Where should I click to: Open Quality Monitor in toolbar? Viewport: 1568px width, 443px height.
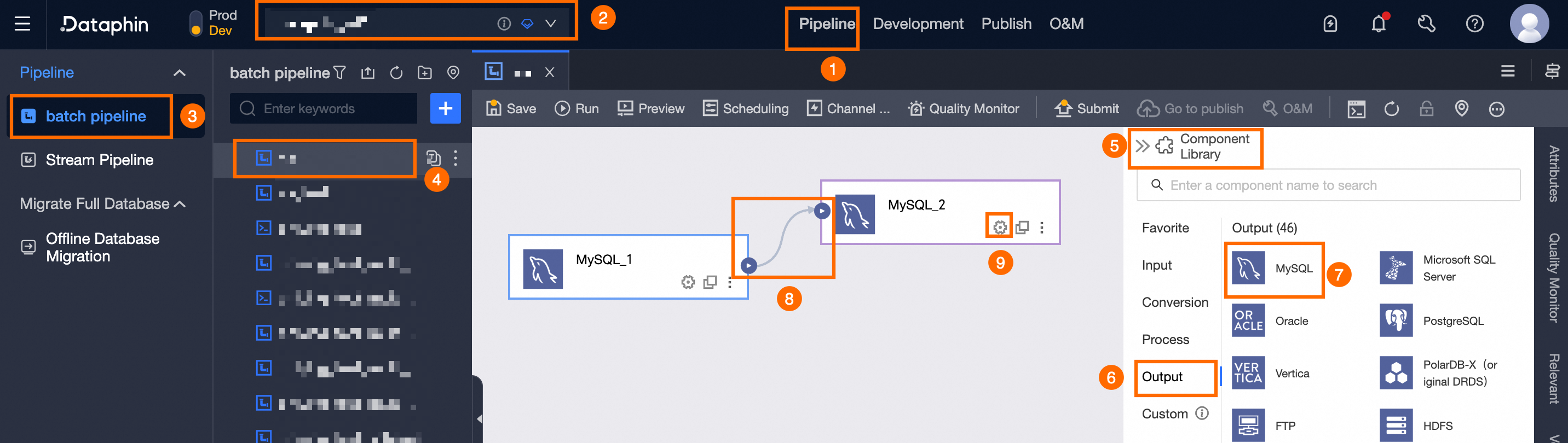pyautogui.click(x=963, y=108)
